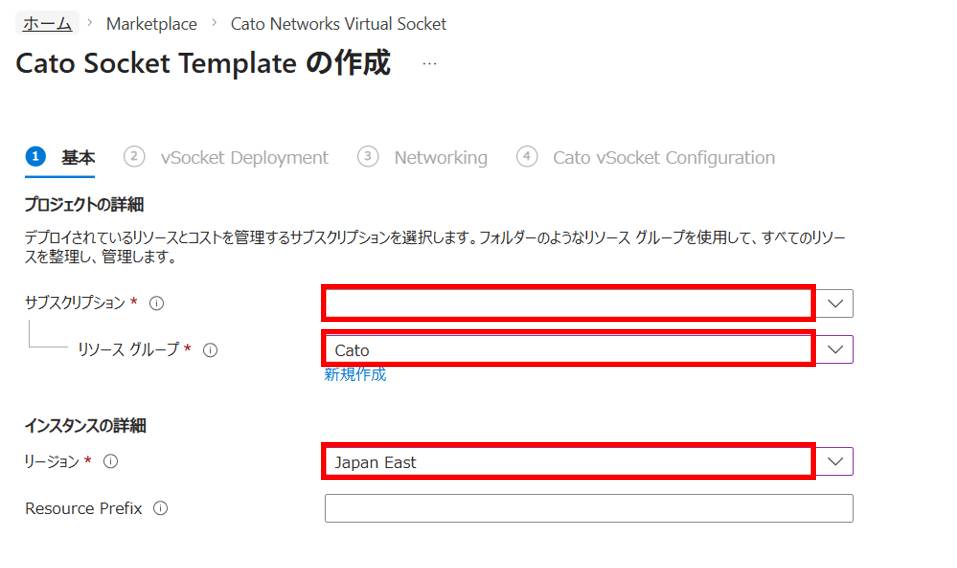Screen dimensions: 957x568
Task: Expand the サブスクリプション dropdown arrow
Action: click(x=838, y=303)
